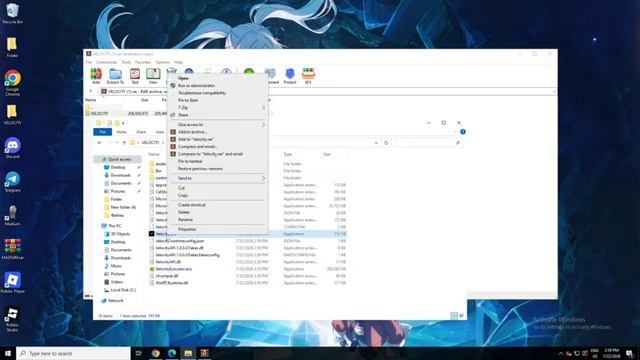Select the desktop icon labeled Folder
This screenshot has width=640, height=360.
12,47
